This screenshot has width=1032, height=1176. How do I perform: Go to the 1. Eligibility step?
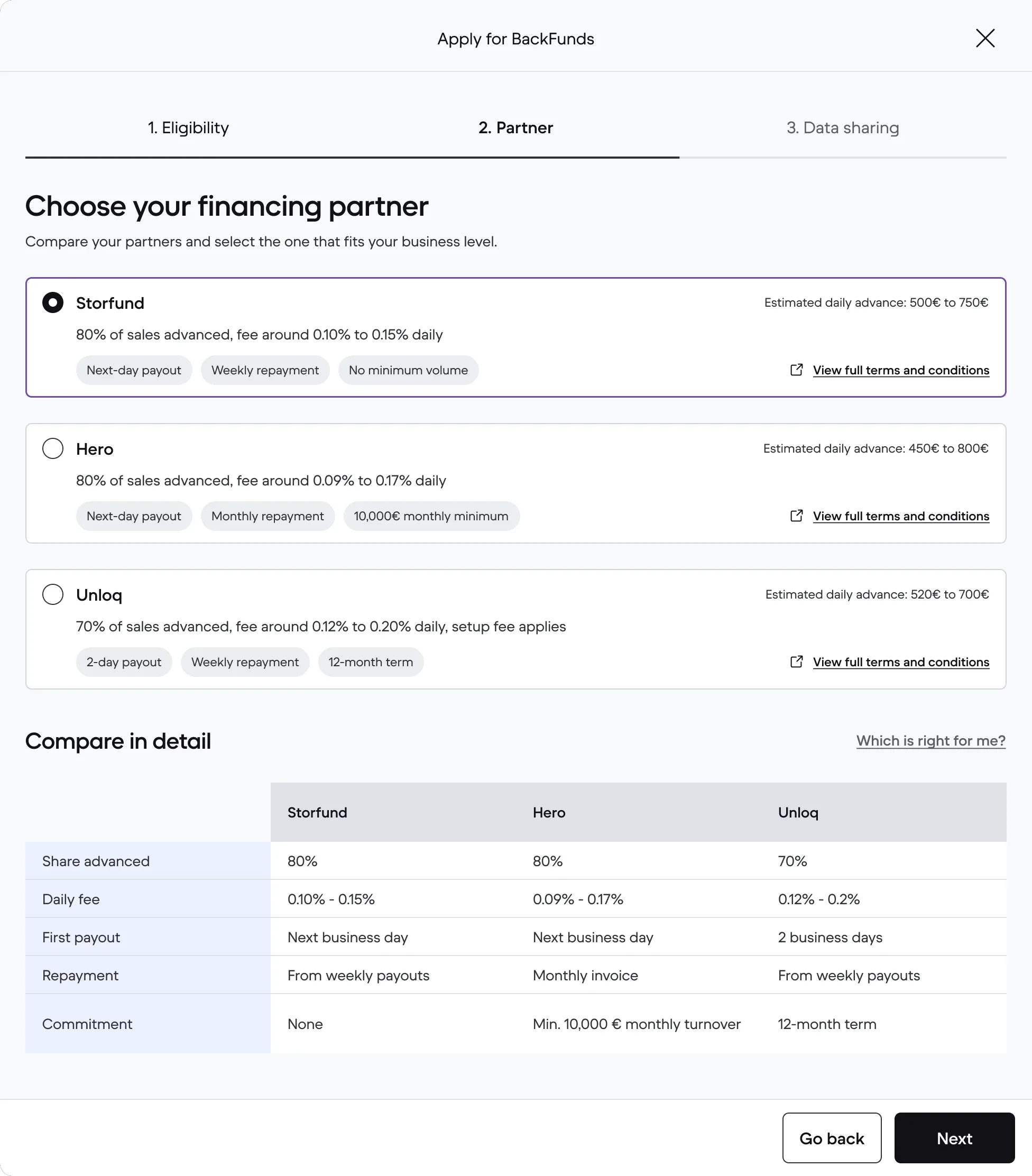click(x=188, y=128)
